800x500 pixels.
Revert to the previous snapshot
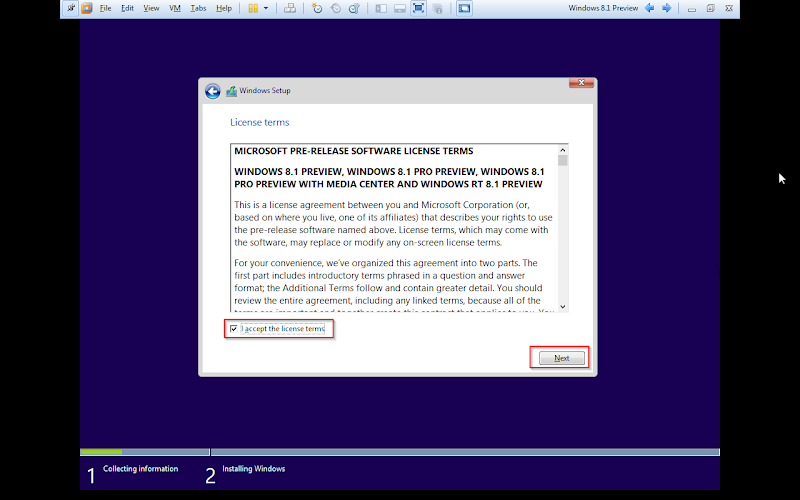click(335, 8)
